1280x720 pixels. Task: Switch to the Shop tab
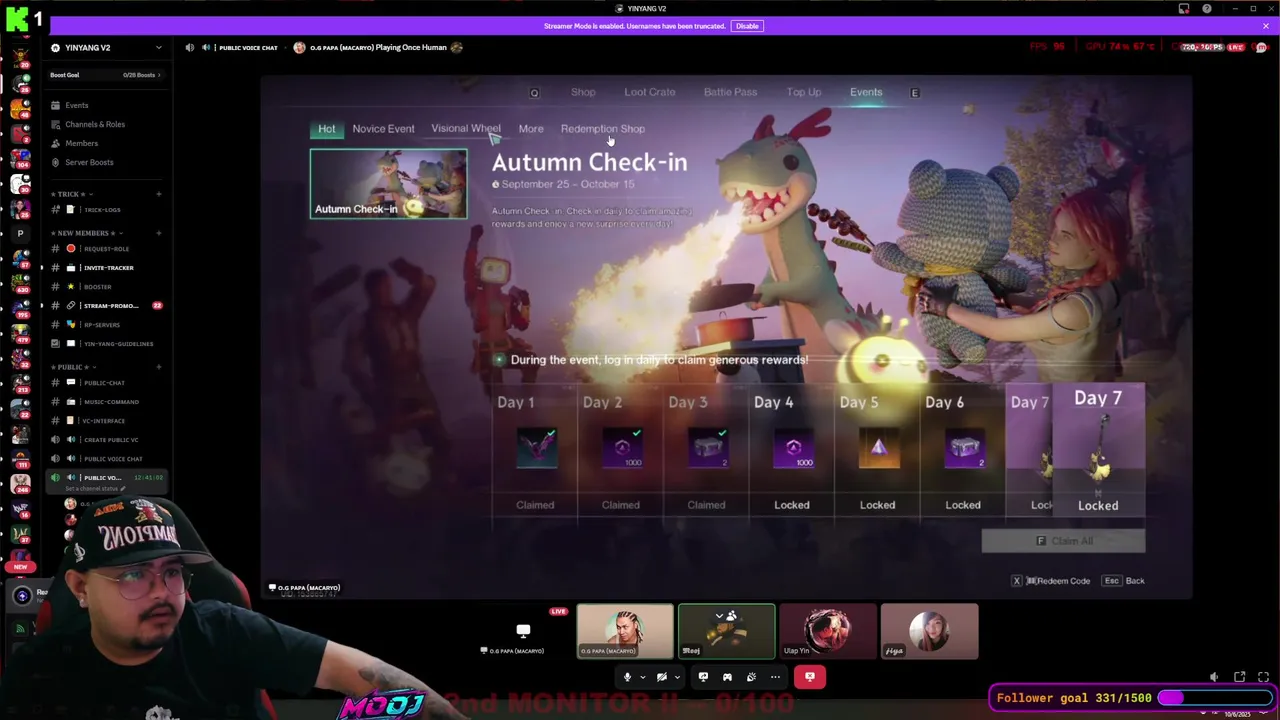click(583, 92)
